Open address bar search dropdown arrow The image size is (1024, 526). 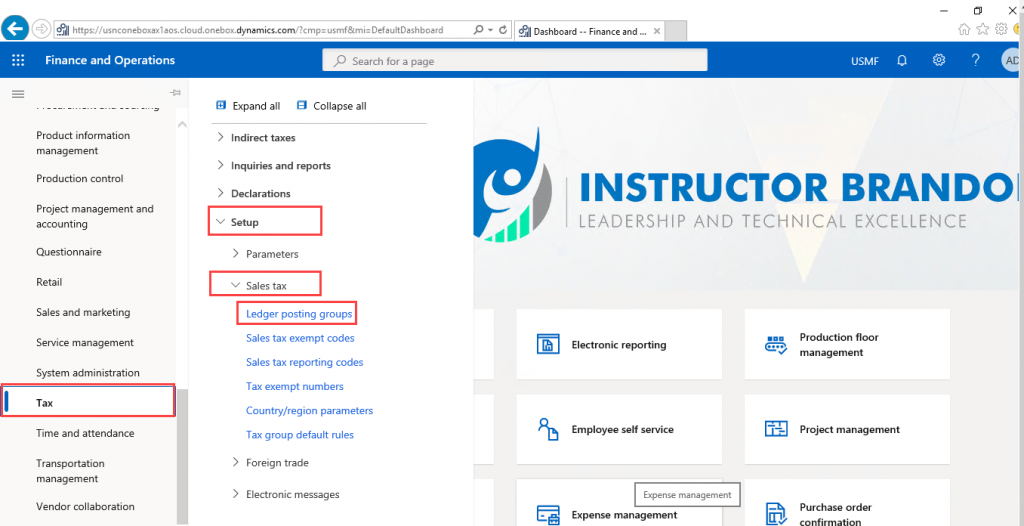[x=491, y=31]
